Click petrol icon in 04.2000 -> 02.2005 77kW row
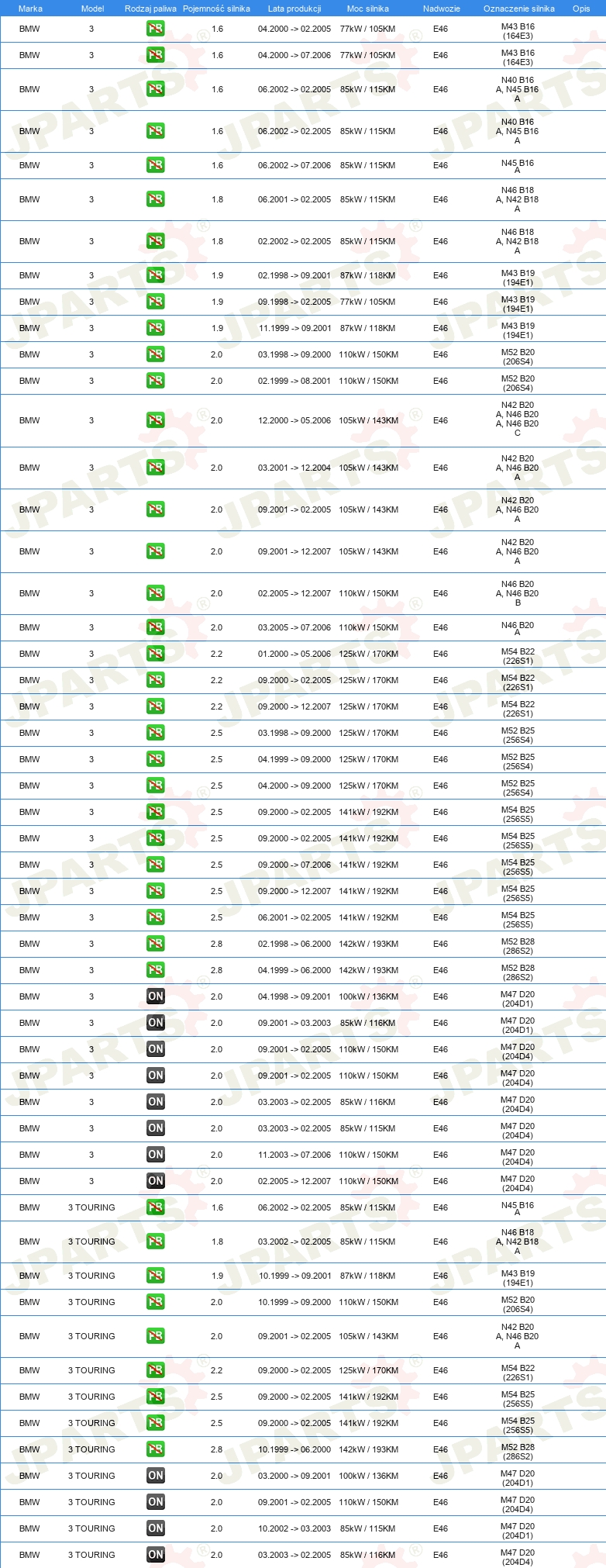The height and width of the screenshot is (1568, 606). coord(156,29)
